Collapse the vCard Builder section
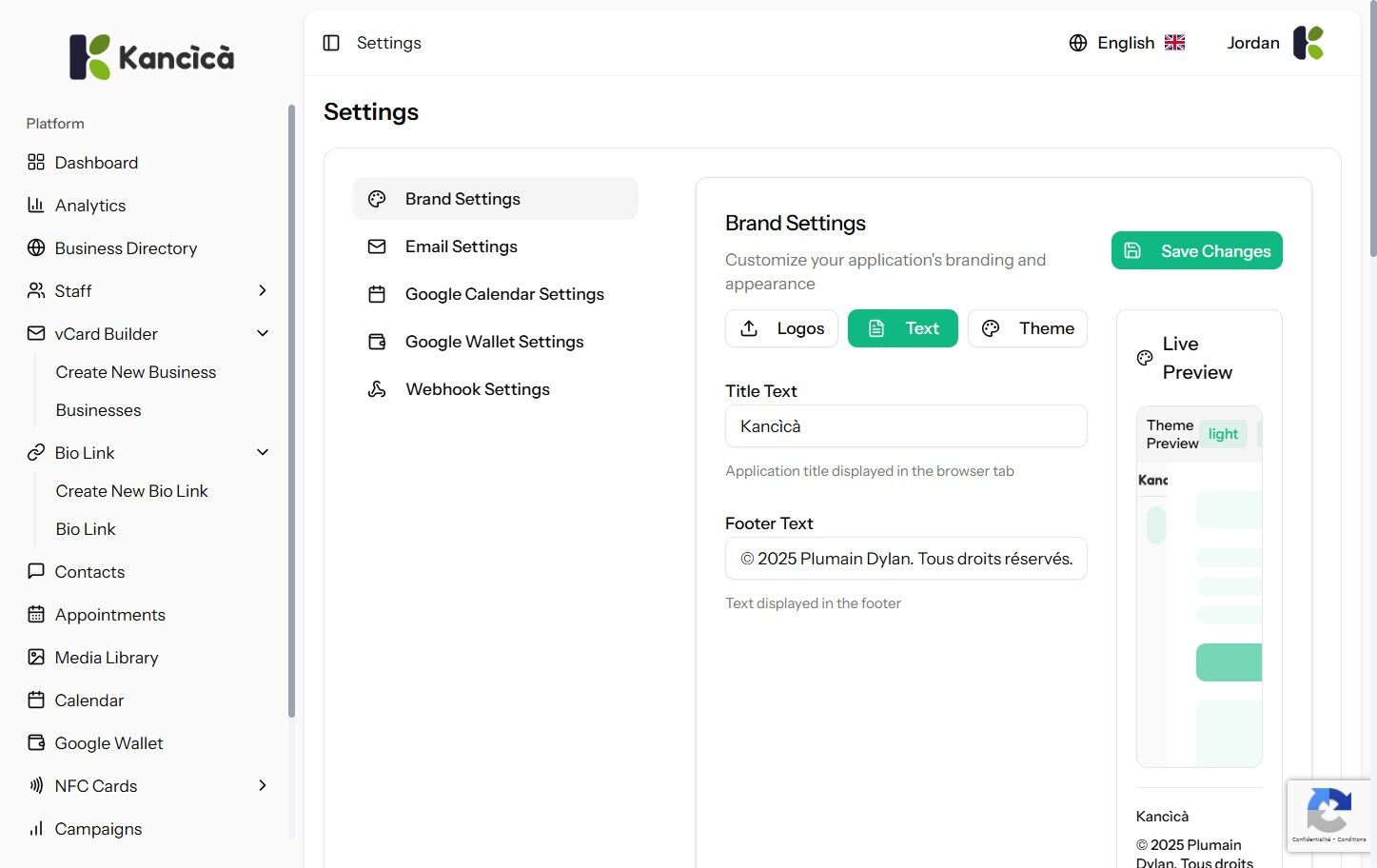This screenshot has height=868, width=1377. point(263,334)
